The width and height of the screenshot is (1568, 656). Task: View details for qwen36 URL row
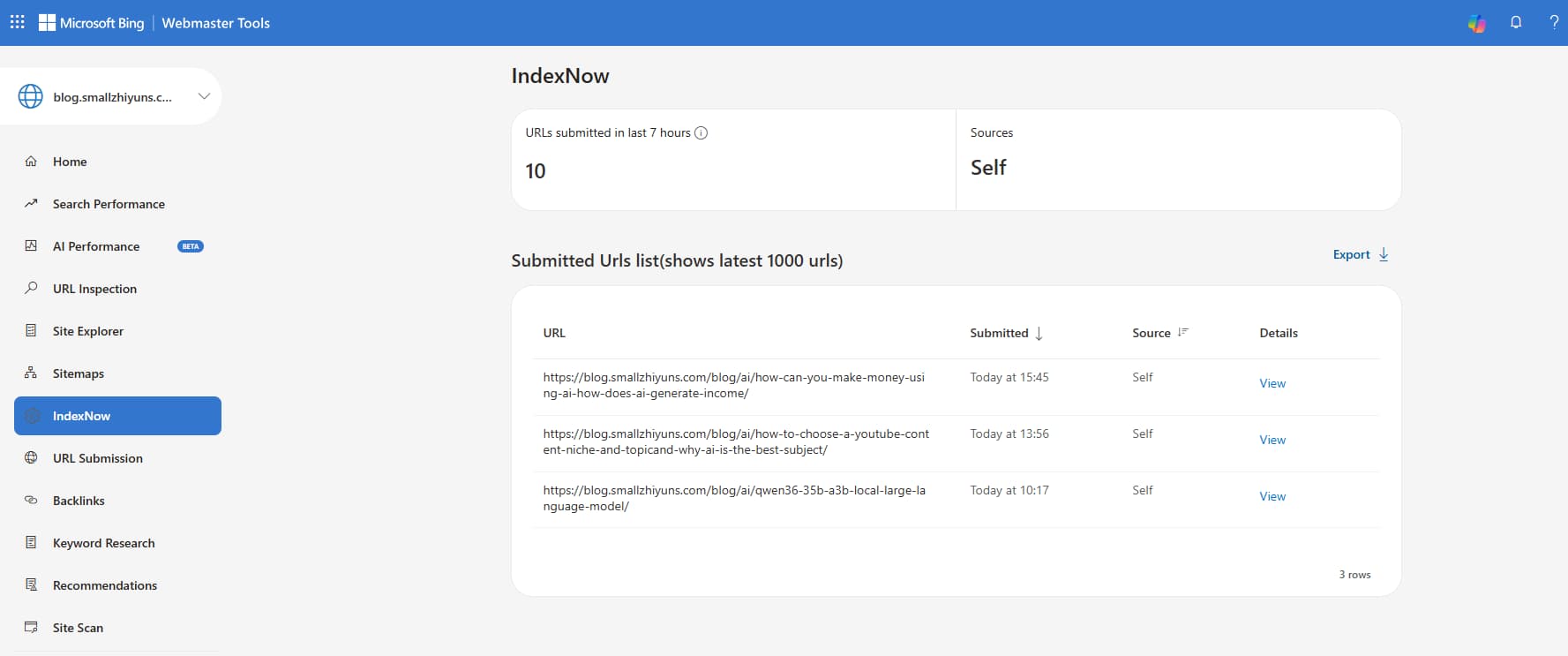point(1272,496)
